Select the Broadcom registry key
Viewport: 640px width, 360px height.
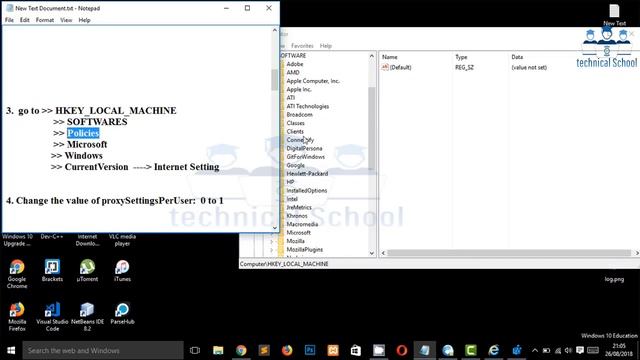299,115
